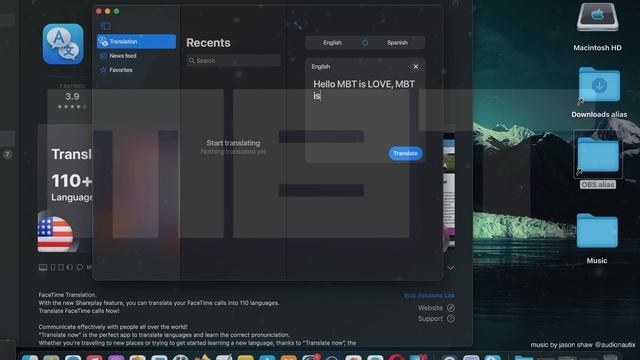Swap languages with the arrows icon
This screenshot has height=360, width=640.
(365, 42)
